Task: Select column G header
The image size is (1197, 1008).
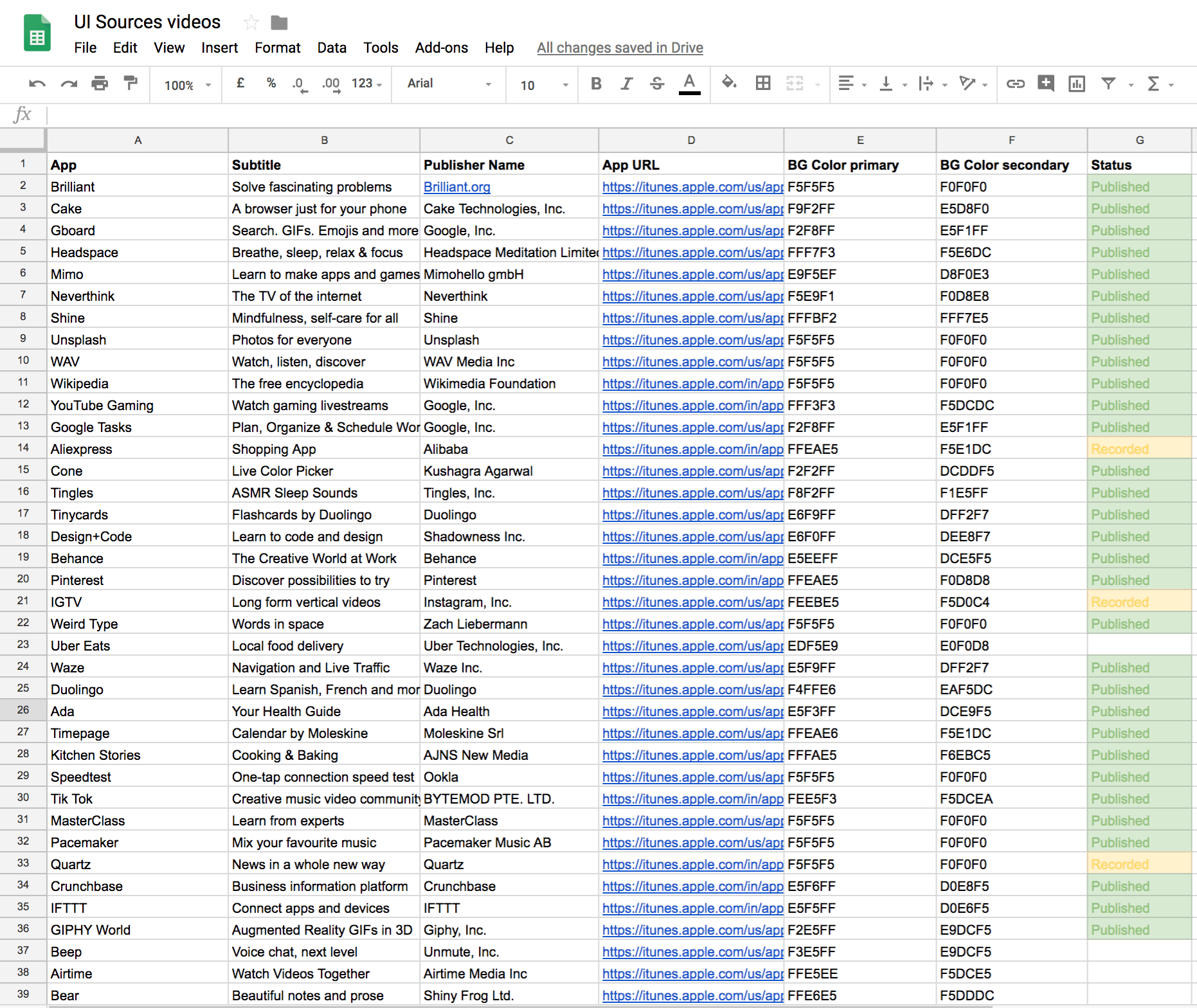Action: (x=1139, y=140)
